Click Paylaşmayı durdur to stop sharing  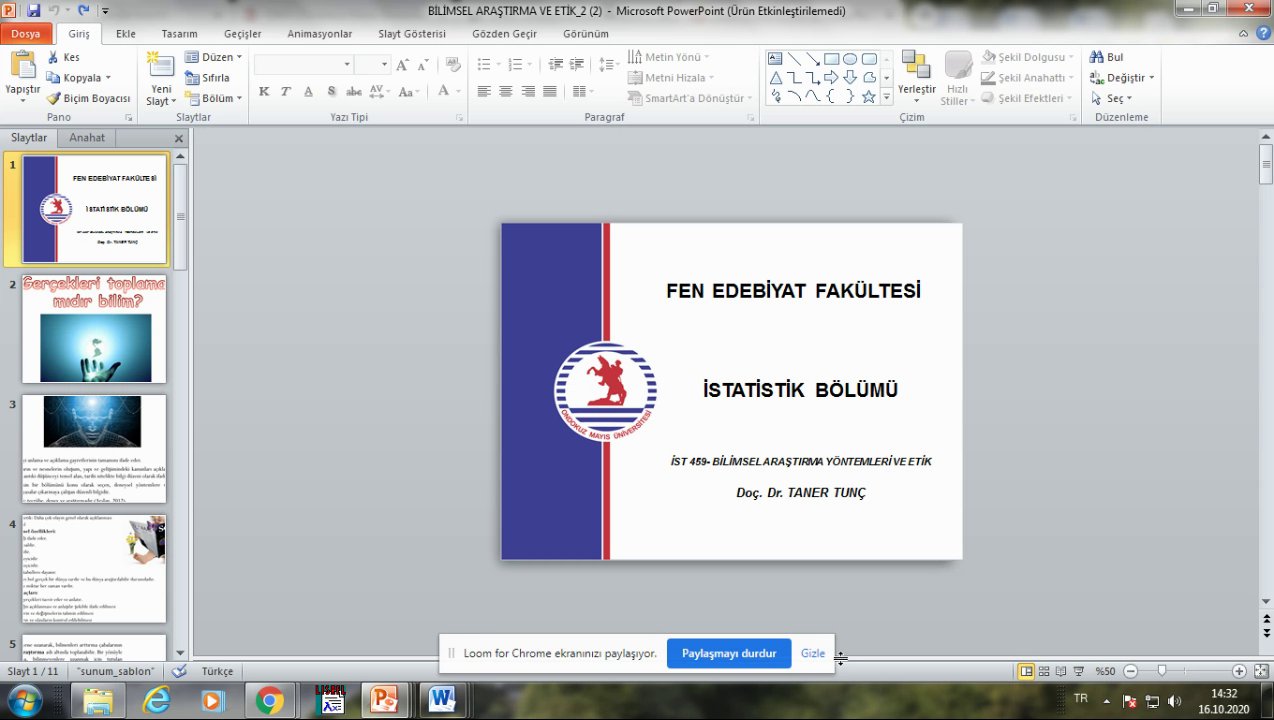729,653
